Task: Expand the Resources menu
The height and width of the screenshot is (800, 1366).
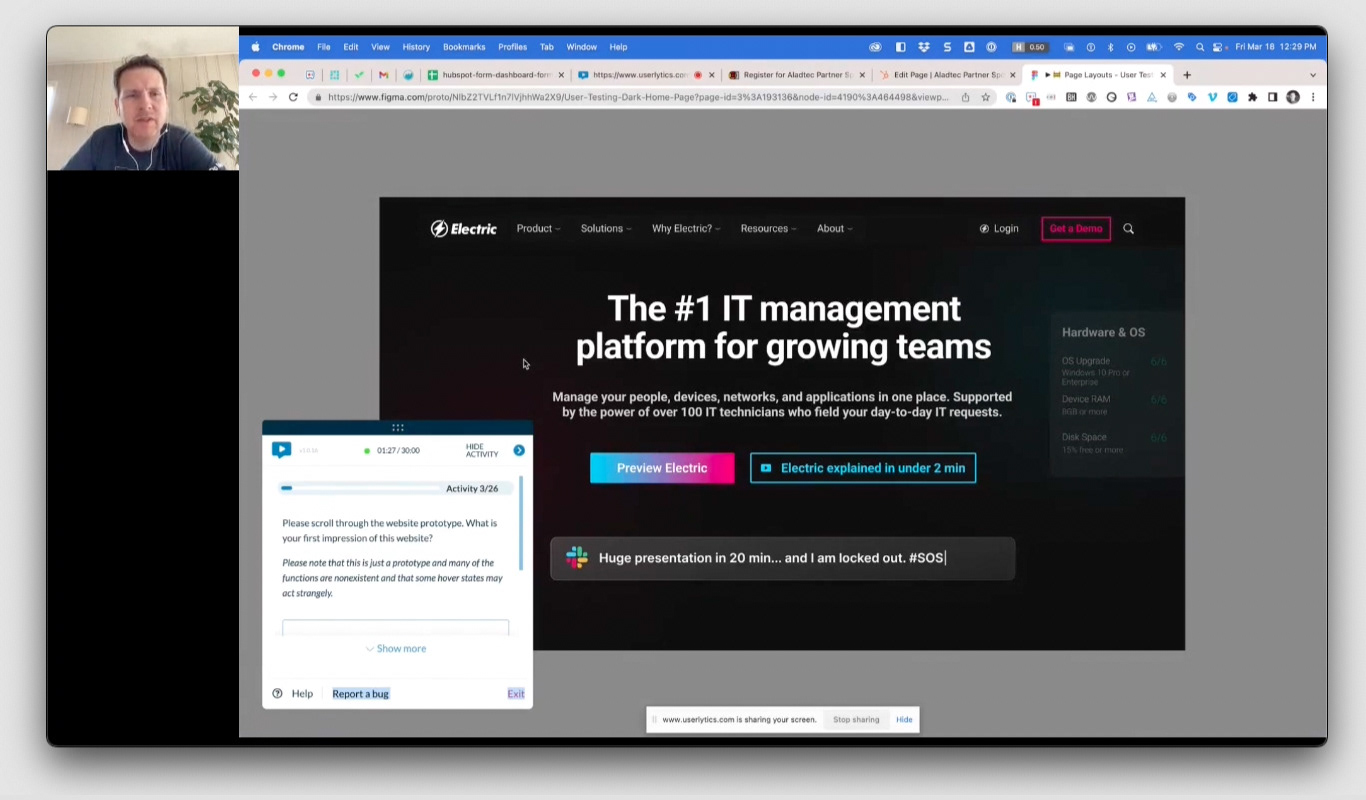Action: 768,229
